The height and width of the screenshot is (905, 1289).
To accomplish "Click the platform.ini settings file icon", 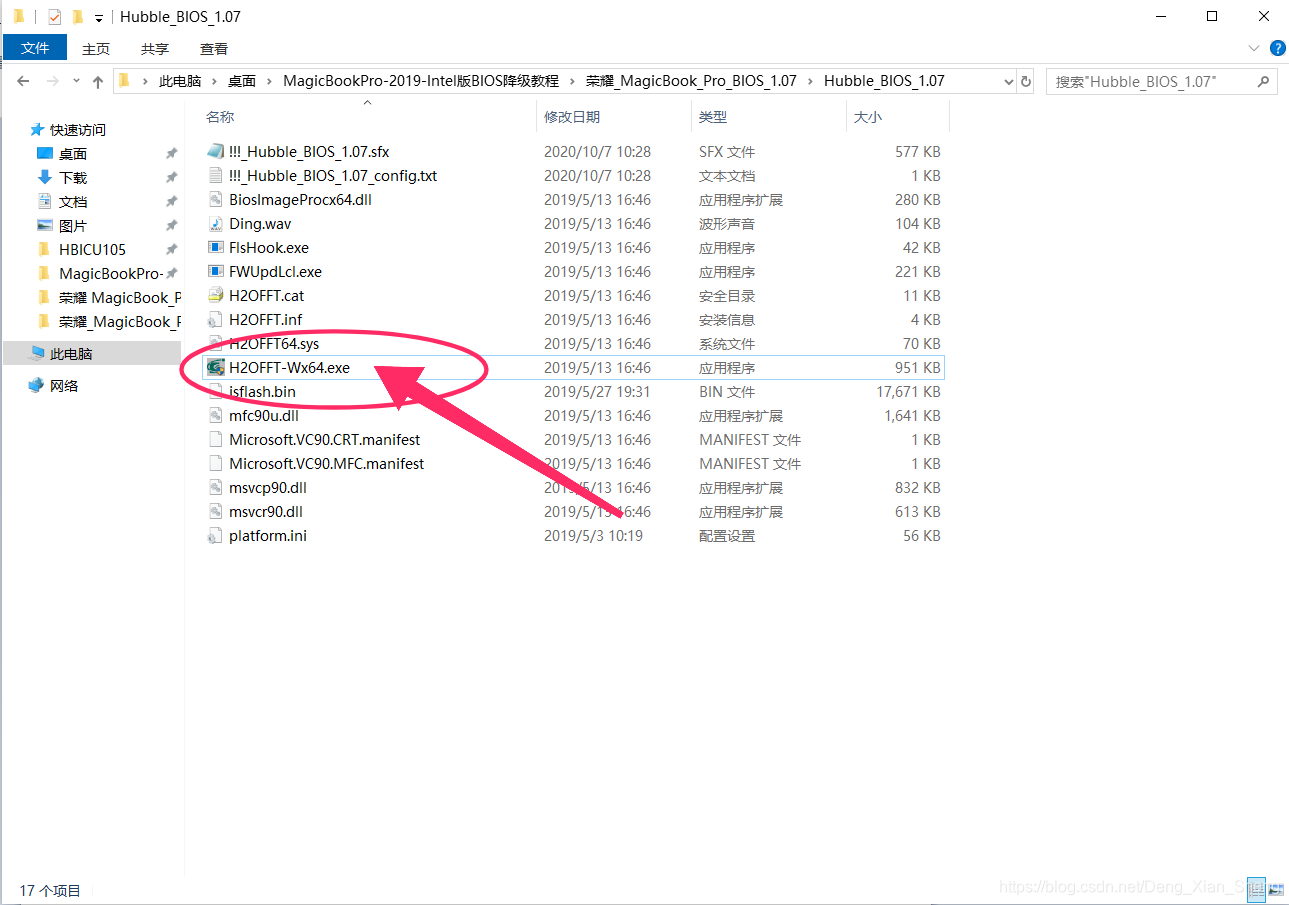I will tap(215, 536).
